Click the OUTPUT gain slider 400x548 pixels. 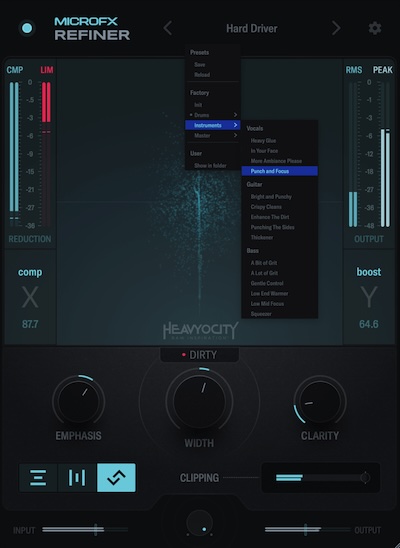(x=307, y=530)
